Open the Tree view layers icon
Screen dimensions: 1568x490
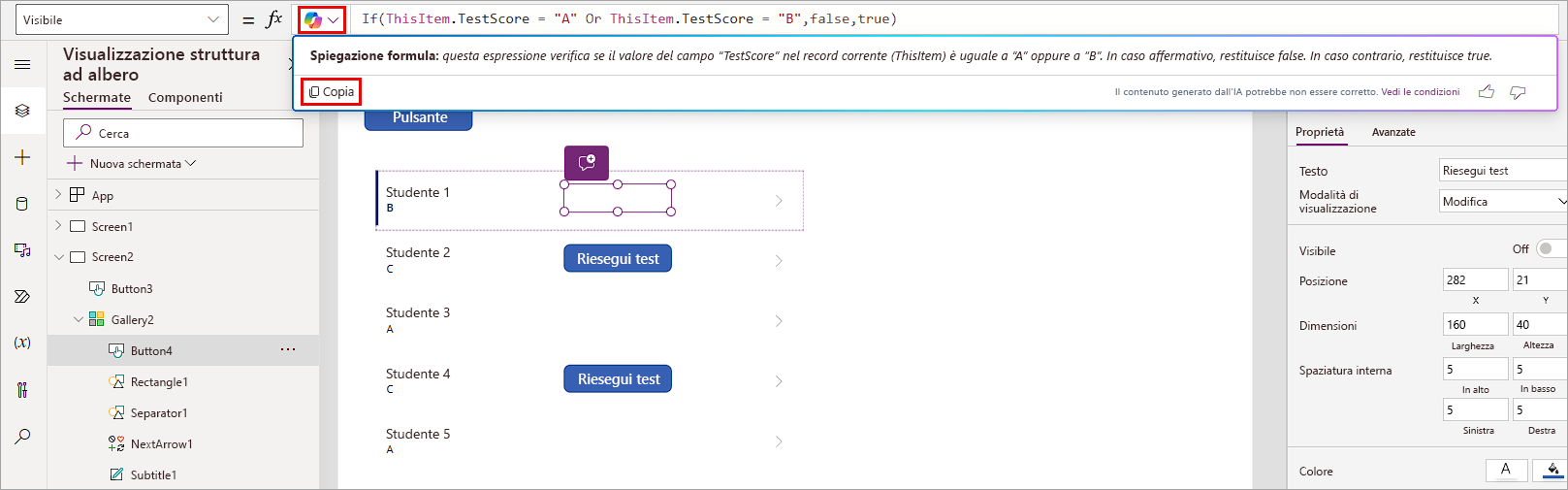[22, 111]
